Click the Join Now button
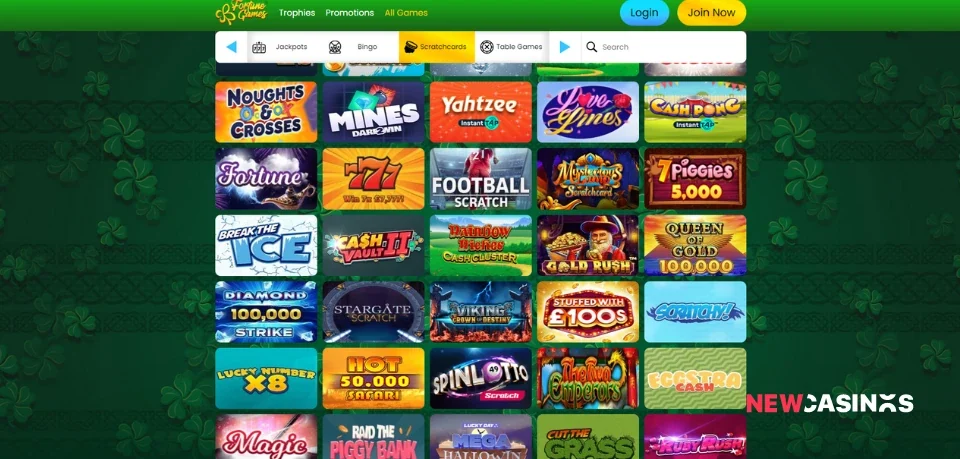Screen dimensions: 960x459 coord(711,13)
